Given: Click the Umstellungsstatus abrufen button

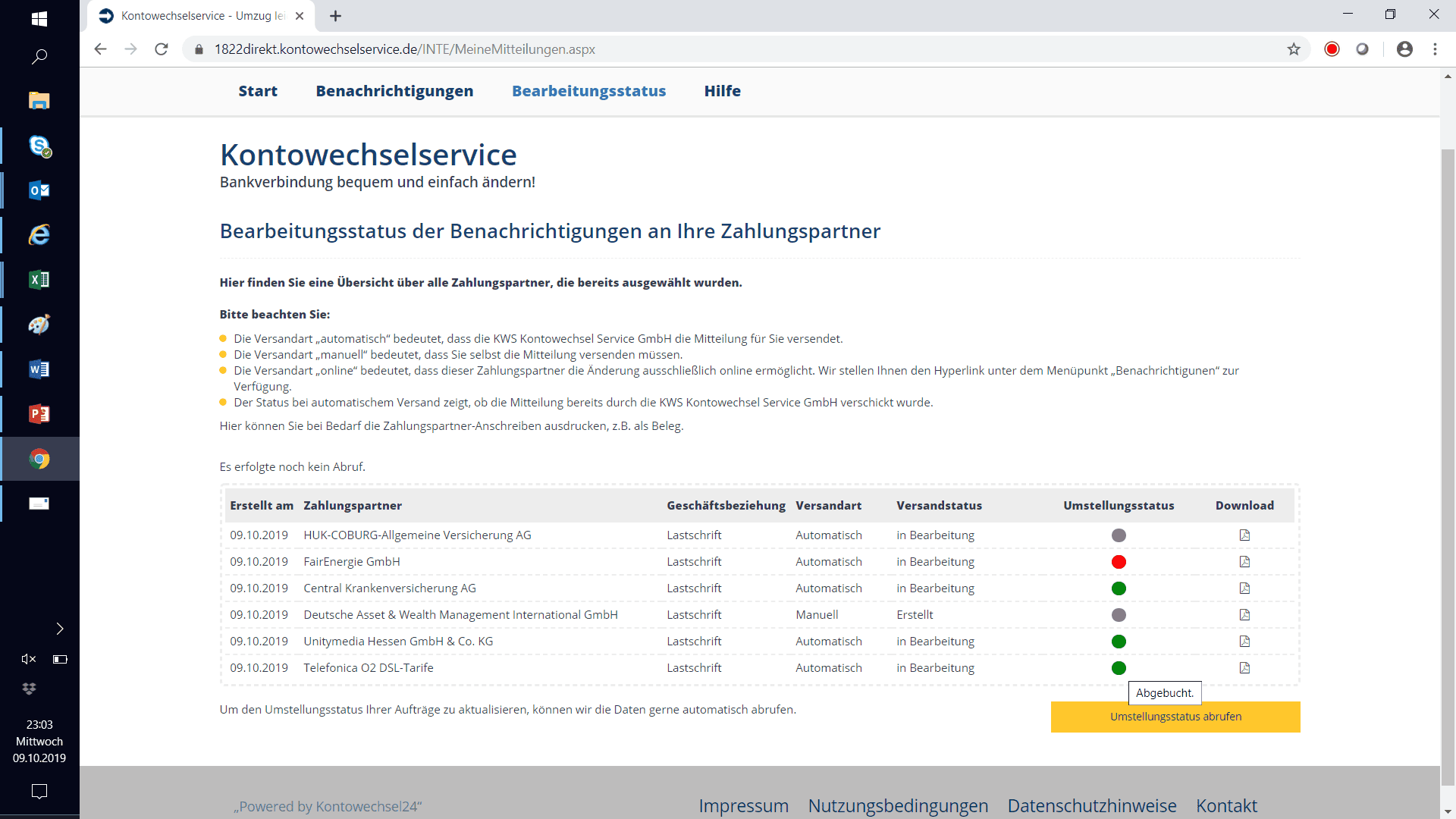Looking at the screenshot, I should pos(1175,717).
